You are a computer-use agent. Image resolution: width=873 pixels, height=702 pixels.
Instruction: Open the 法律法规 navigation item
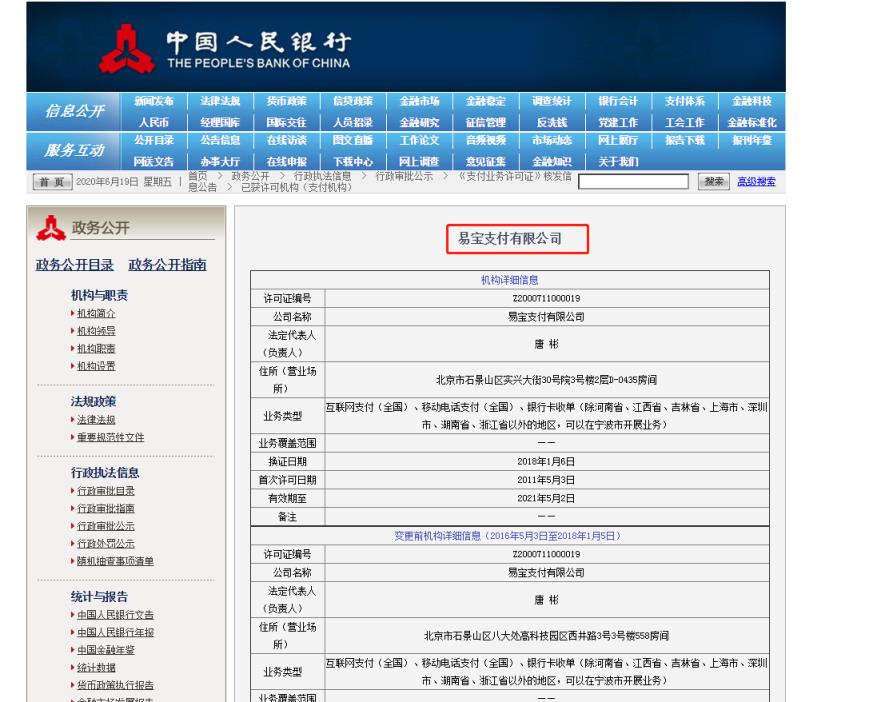[220, 101]
